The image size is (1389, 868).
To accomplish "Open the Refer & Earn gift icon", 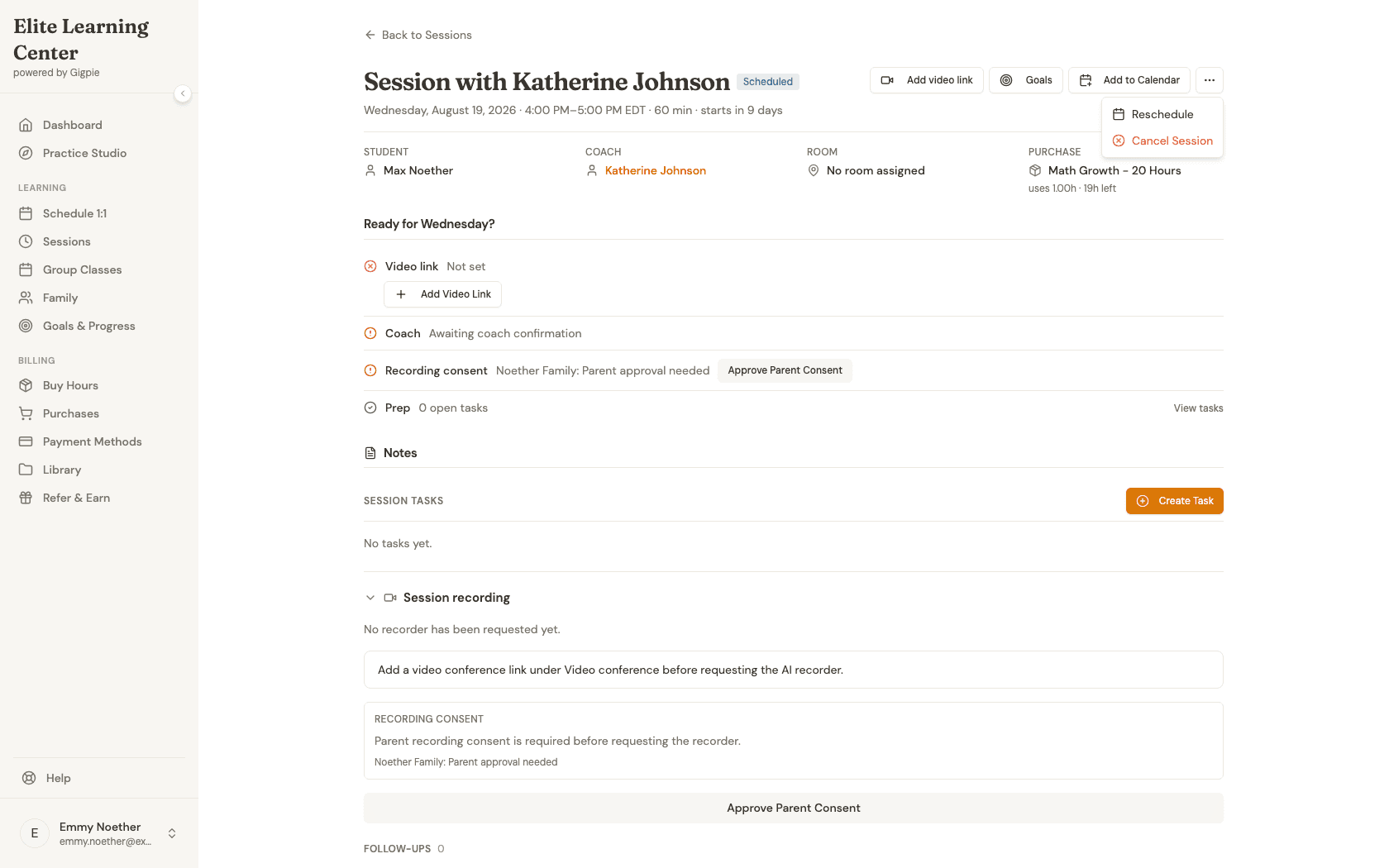I will (26, 498).
